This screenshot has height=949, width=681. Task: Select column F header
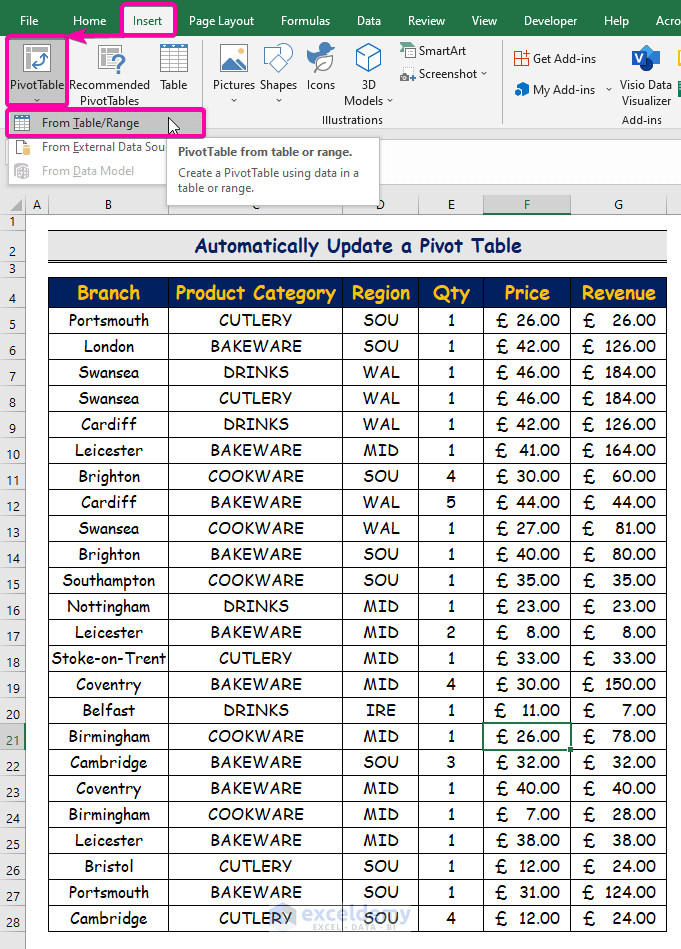pyautogui.click(x=527, y=205)
